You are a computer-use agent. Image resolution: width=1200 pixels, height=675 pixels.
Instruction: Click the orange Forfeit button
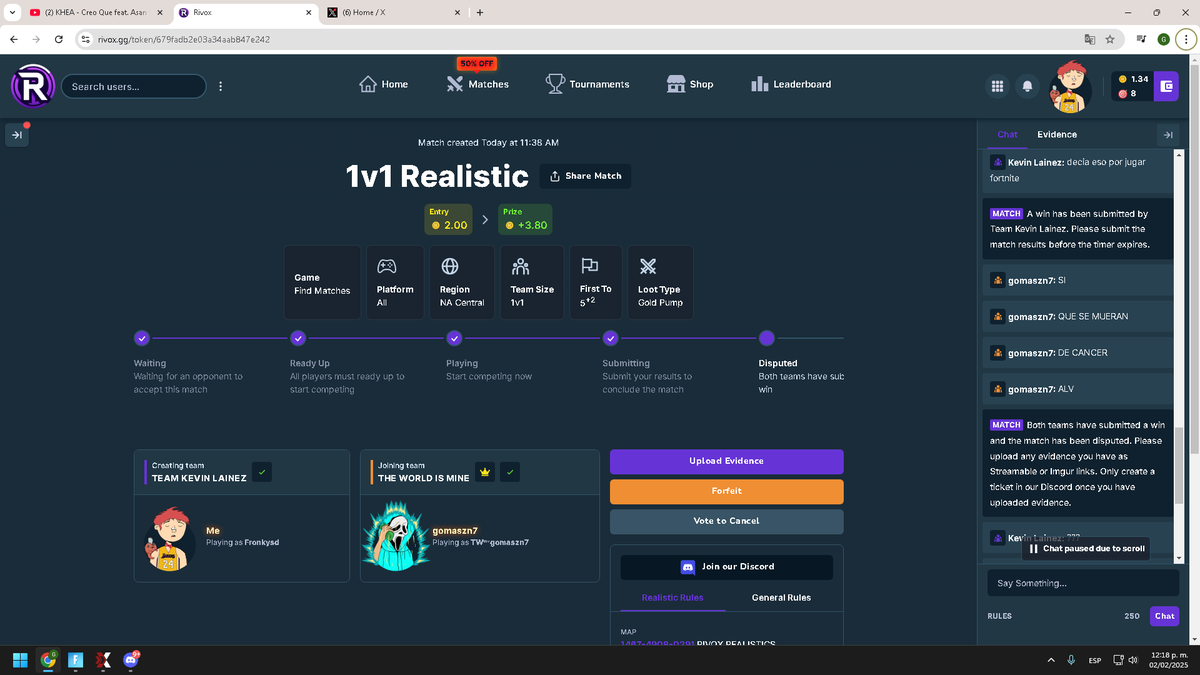726,491
